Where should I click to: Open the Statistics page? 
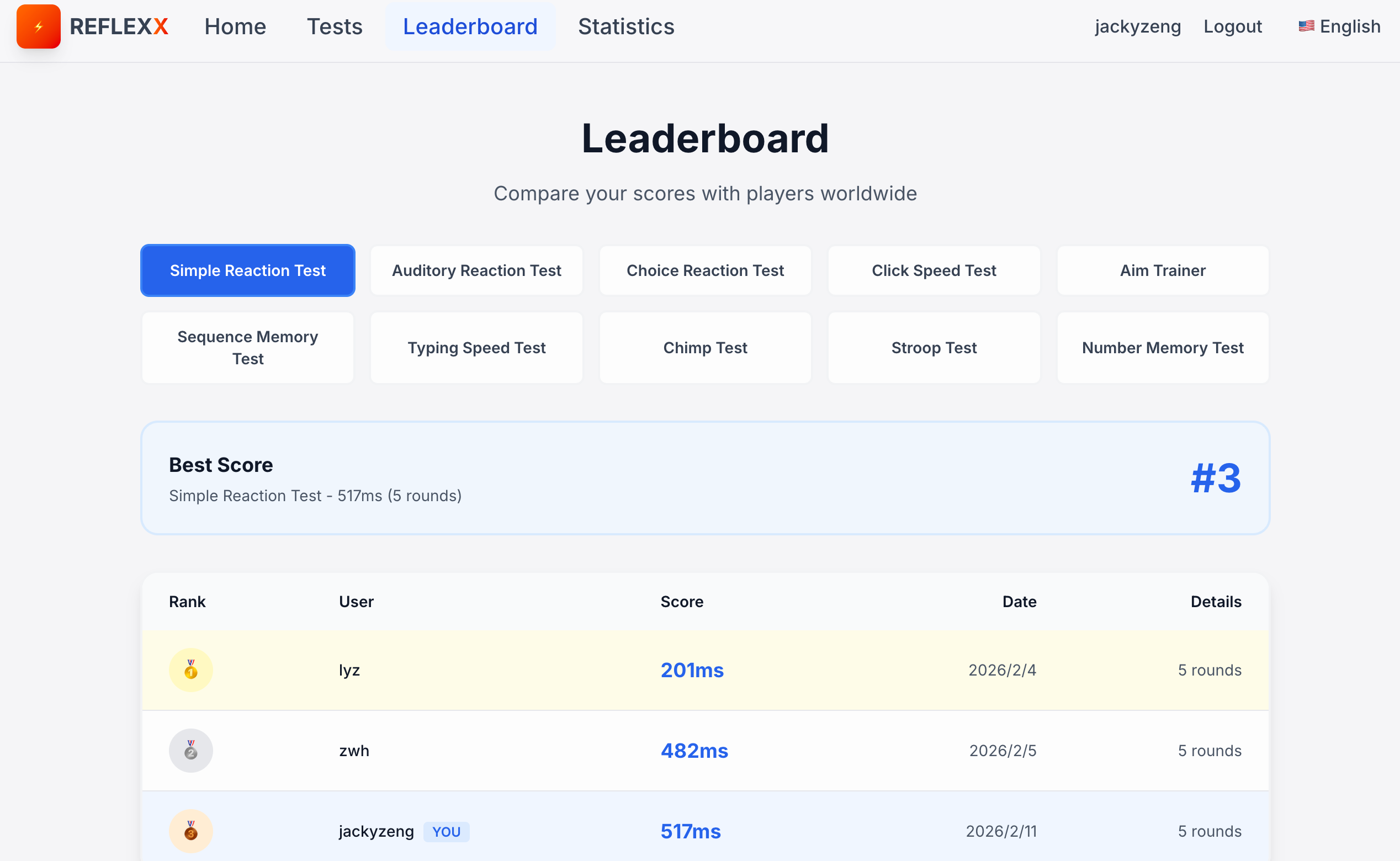626,26
